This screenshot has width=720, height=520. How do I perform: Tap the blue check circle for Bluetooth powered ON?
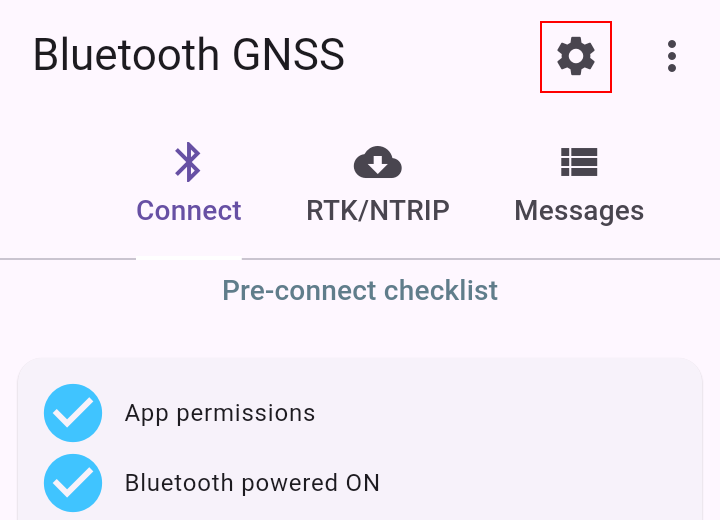point(73,483)
